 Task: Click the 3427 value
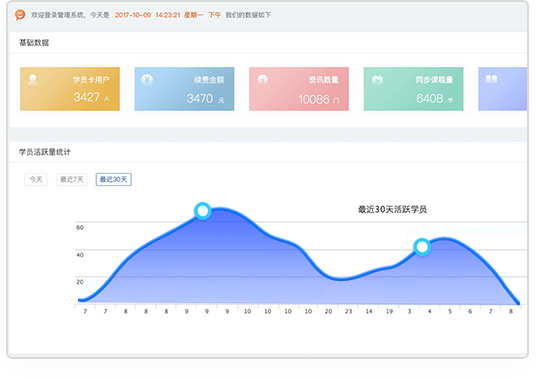(87, 97)
